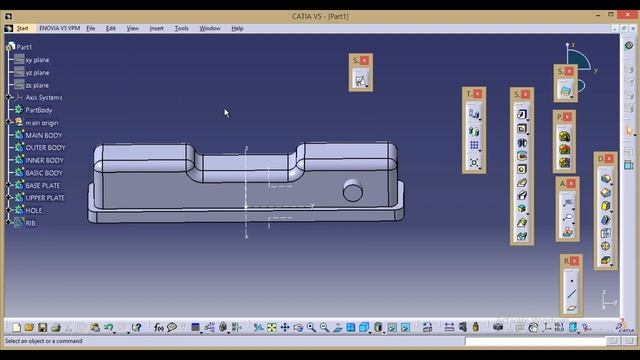
Task: Expand the HOLE tree node
Action: [9, 210]
